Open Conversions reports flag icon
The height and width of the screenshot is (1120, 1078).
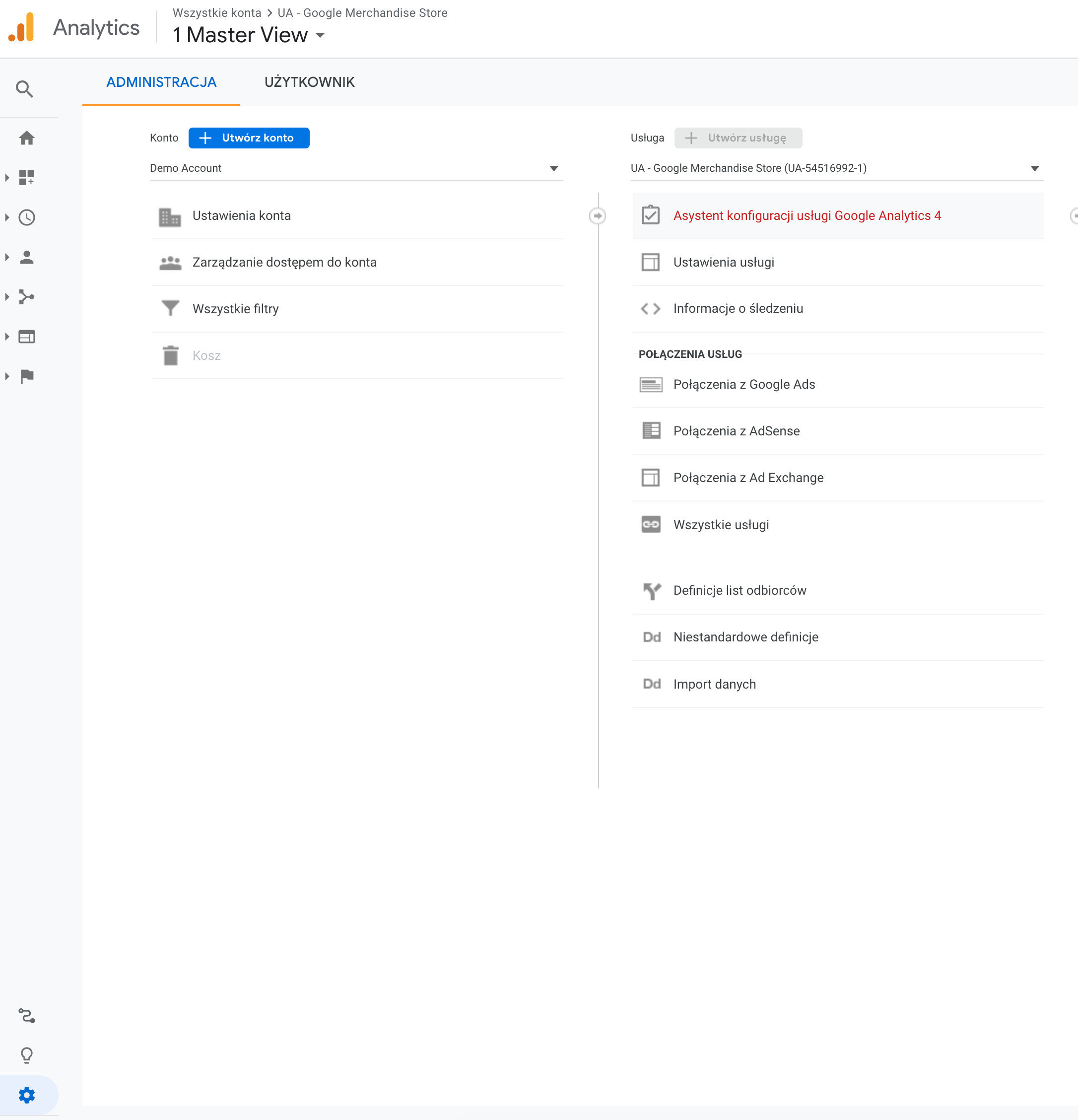(27, 376)
